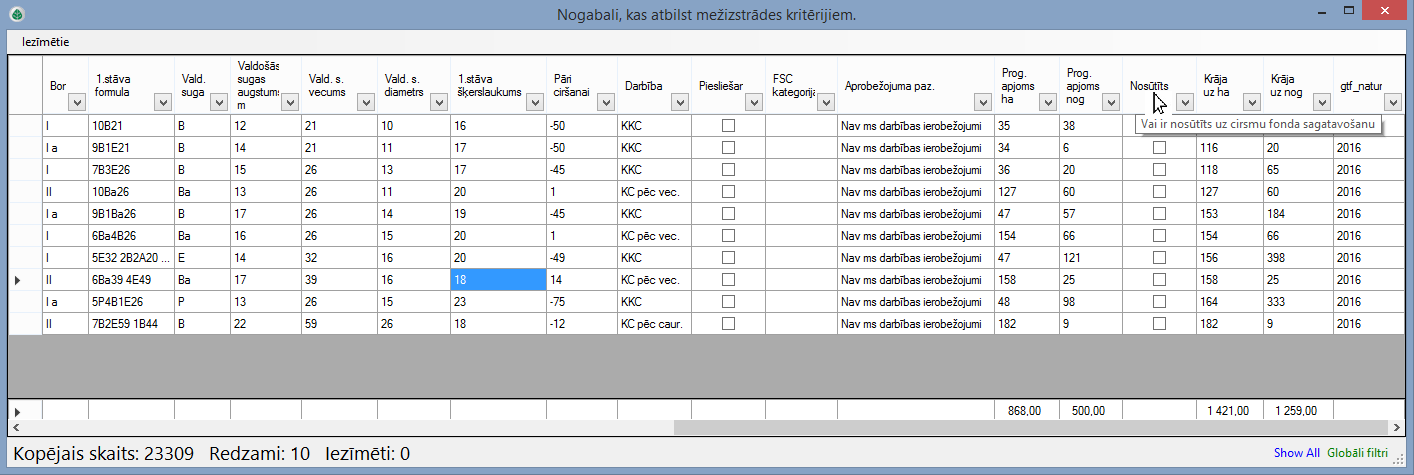Viewport: 1414px width, 475px height.
Task: Click the formula cell 5P4B1E26
Action: click(131, 302)
